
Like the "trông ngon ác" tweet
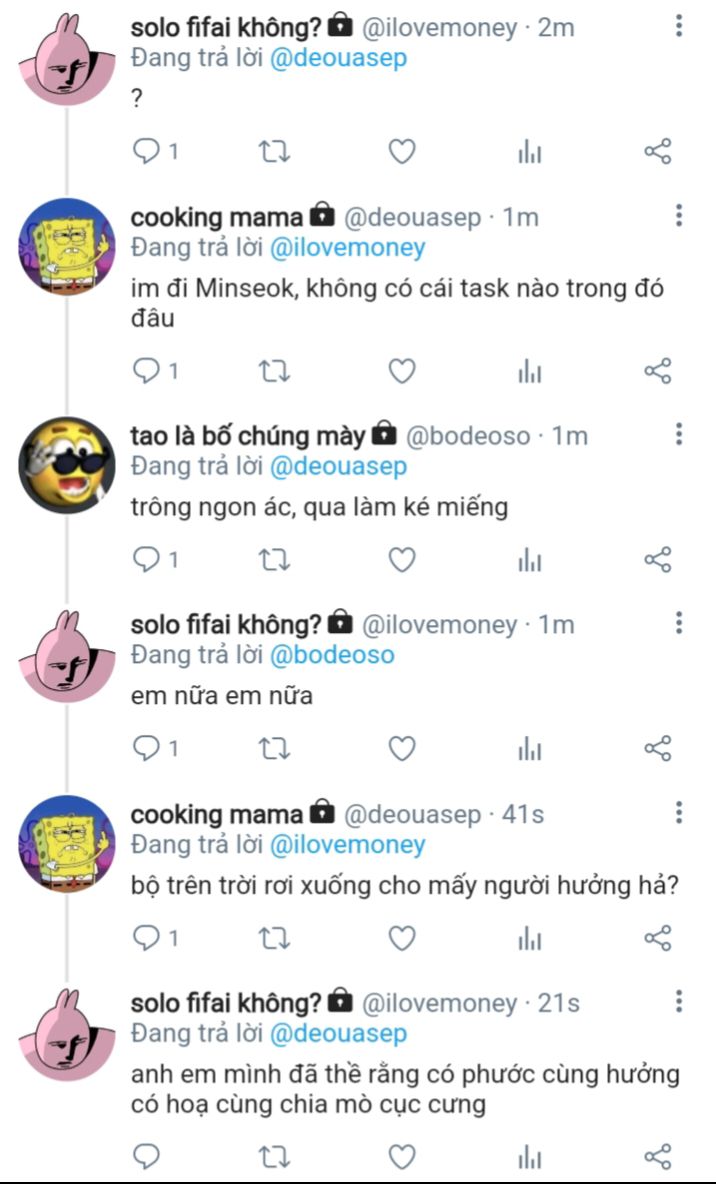pos(402,560)
